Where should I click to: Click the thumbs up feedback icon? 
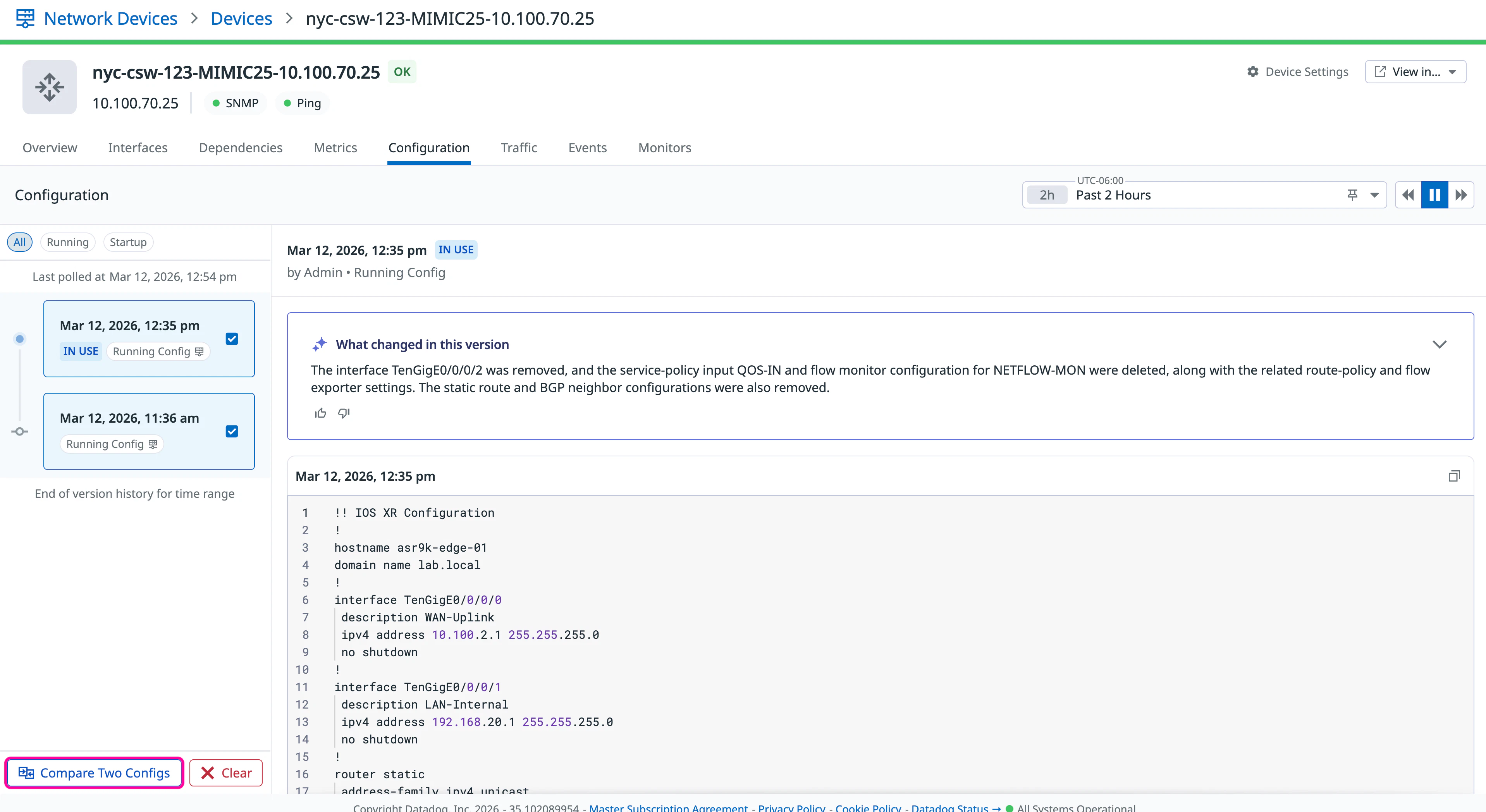click(320, 413)
